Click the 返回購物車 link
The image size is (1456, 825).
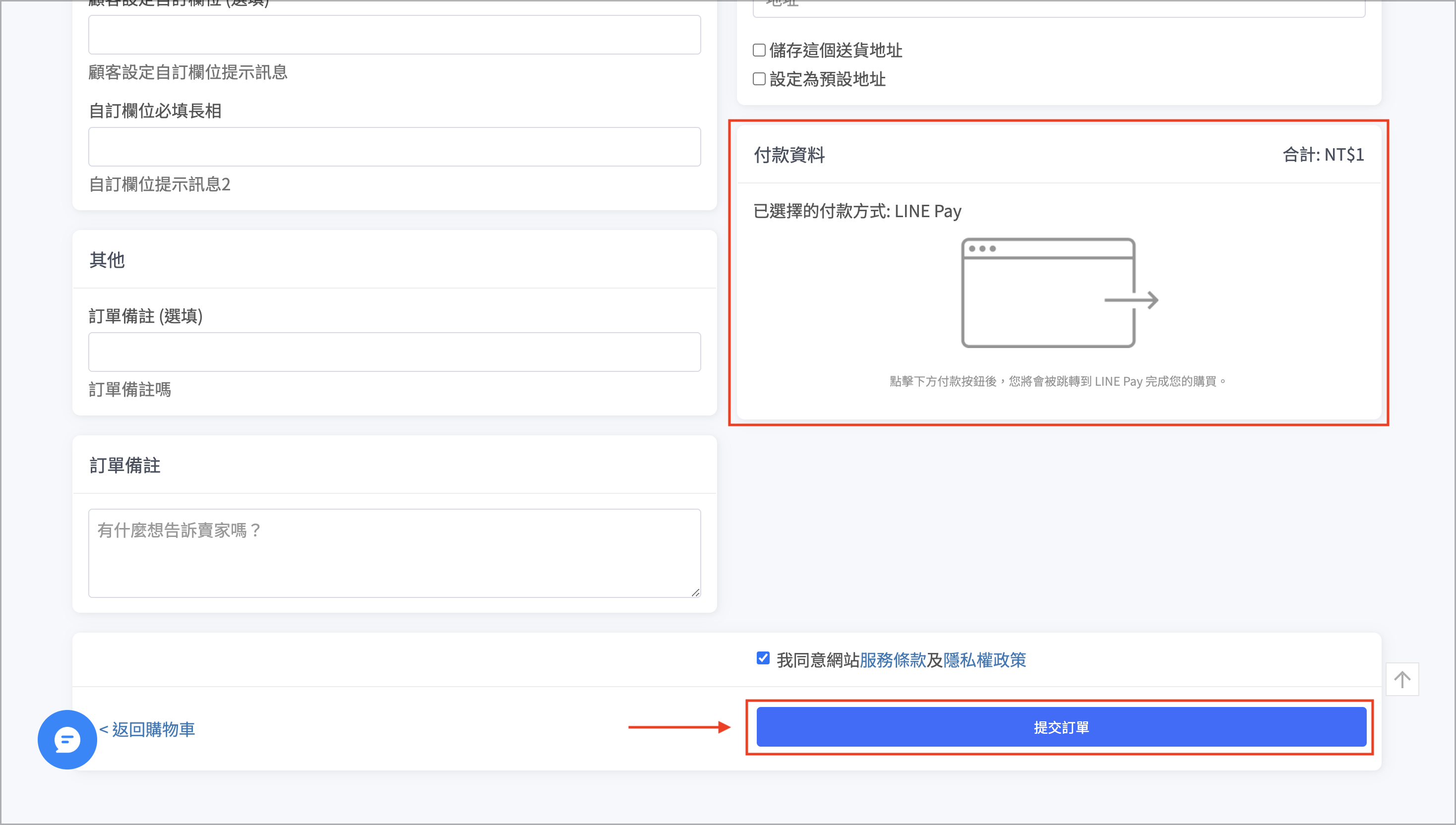[x=147, y=729]
